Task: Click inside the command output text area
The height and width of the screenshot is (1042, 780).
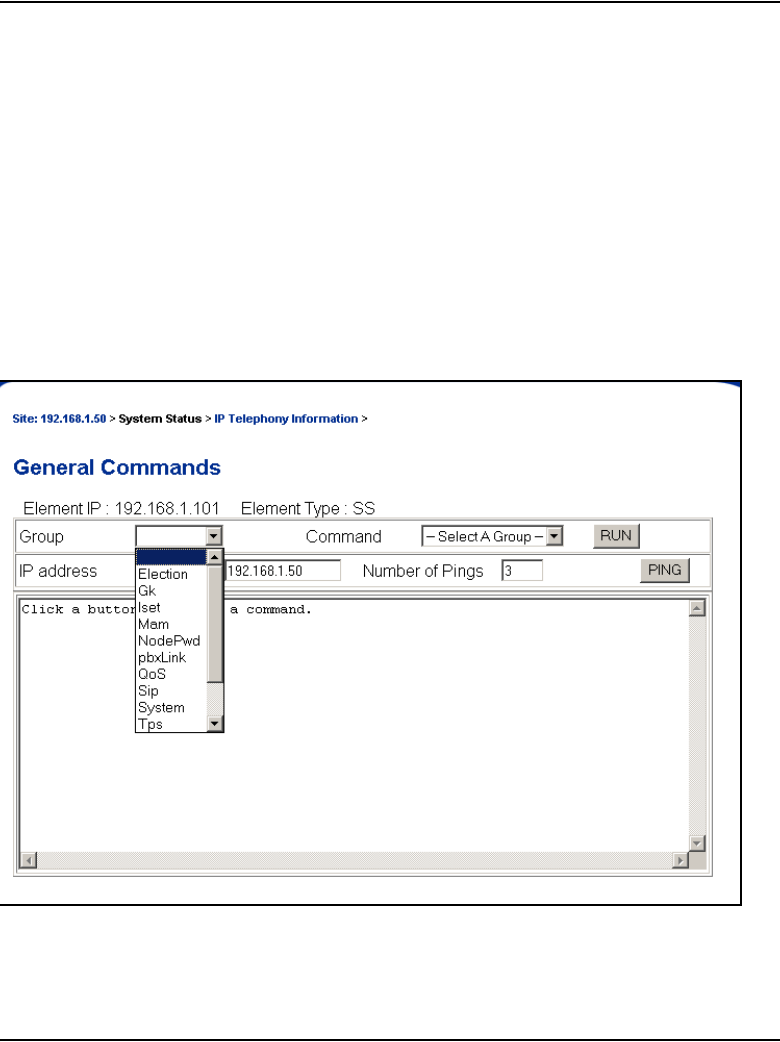Action: tap(353, 726)
